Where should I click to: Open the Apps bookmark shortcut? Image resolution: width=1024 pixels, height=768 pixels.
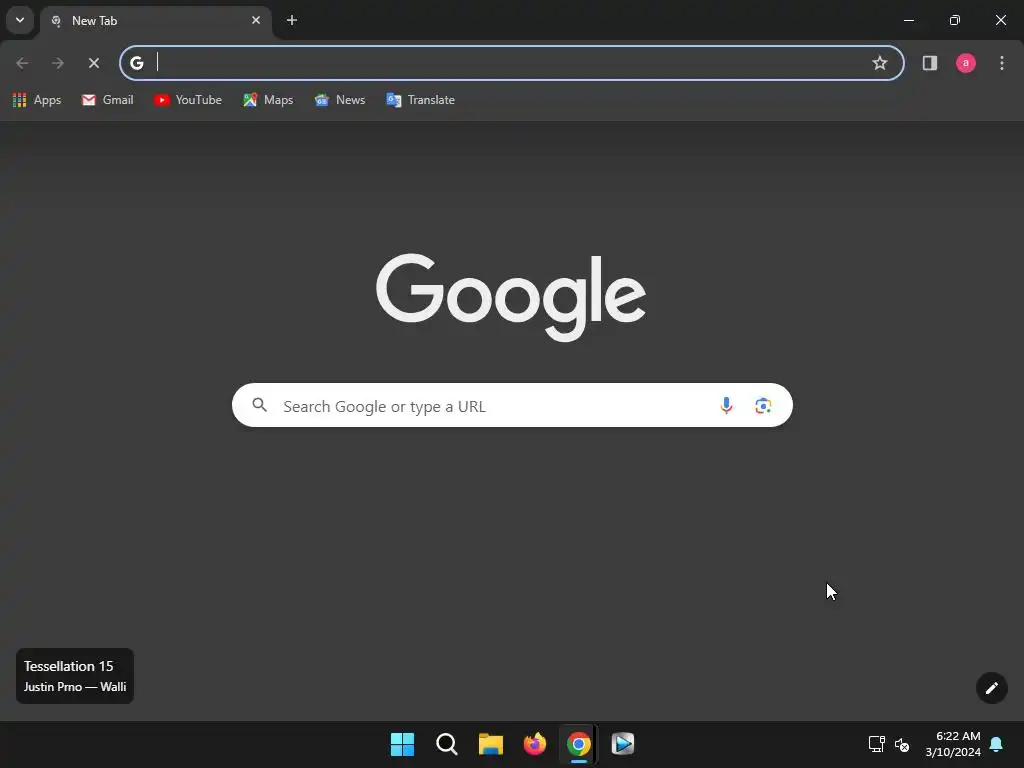(37, 100)
